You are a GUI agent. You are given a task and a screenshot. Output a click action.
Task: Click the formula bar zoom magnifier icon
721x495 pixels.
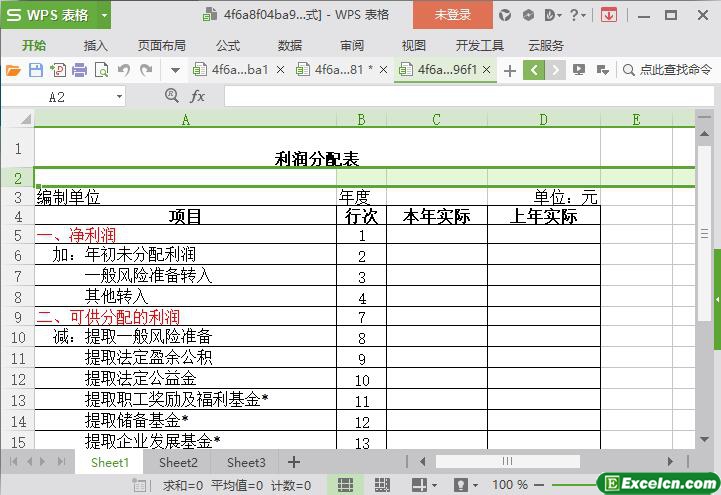(171, 96)
